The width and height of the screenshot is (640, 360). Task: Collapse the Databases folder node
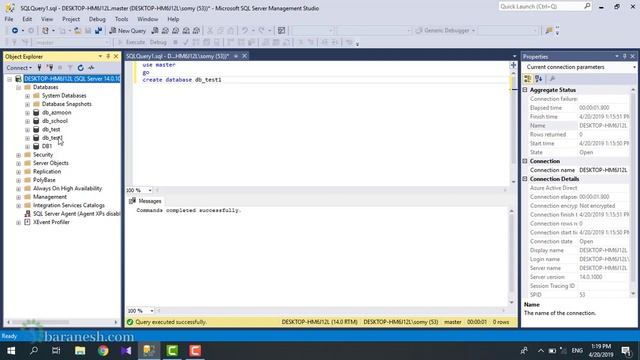tap(18, 87)
